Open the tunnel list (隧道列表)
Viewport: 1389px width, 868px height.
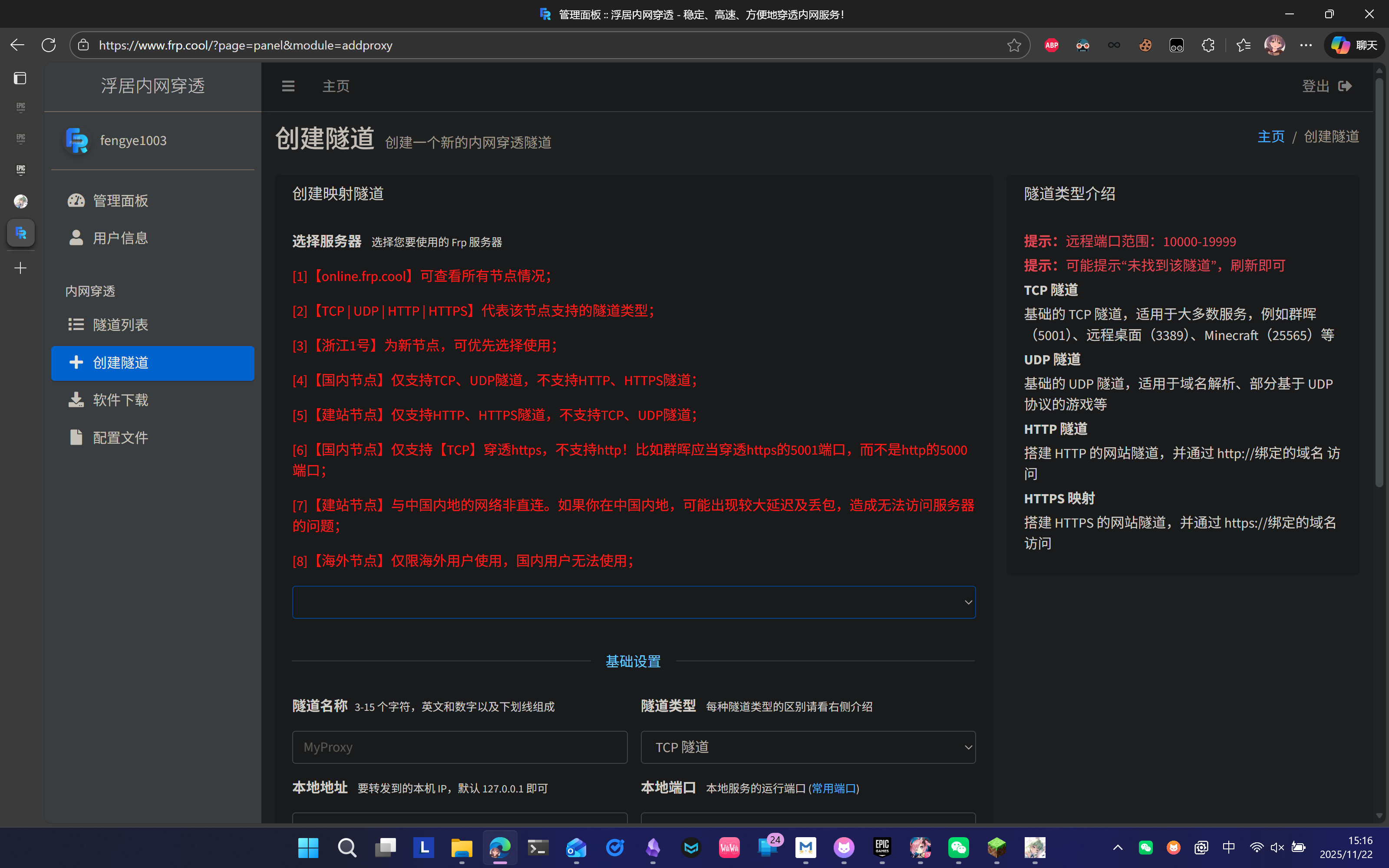[x=121, y=325]
